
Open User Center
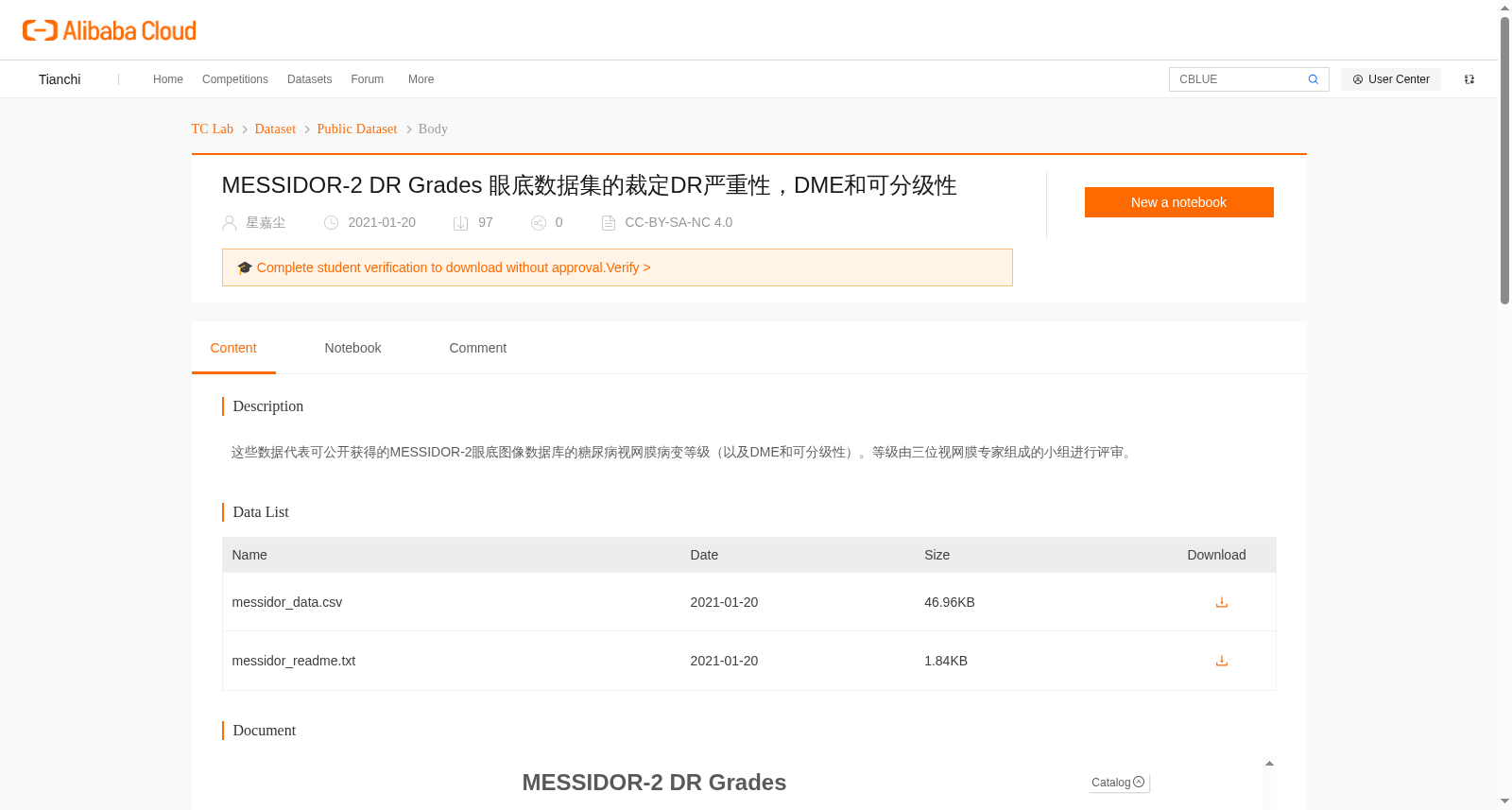tap(1390, 79)
